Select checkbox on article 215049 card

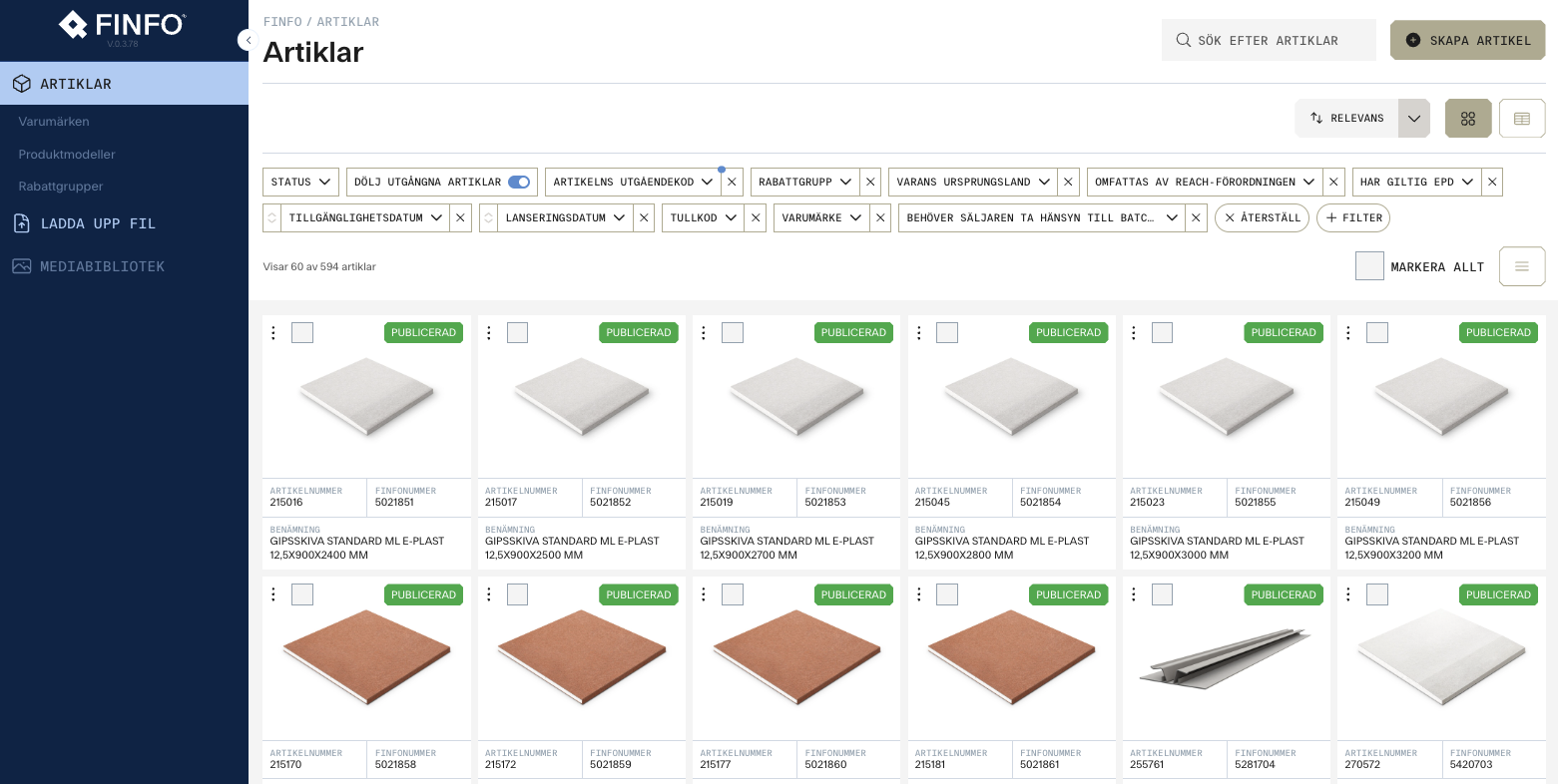(1377, 332)
